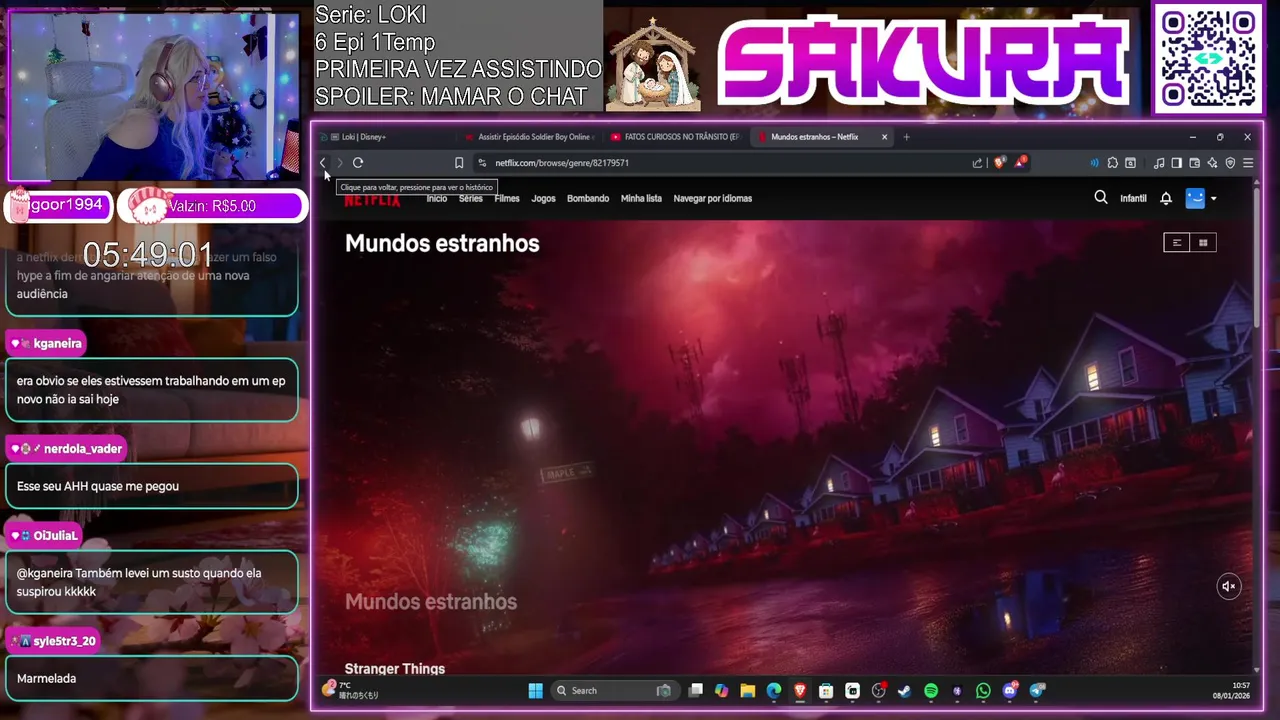Image resolution: width=1280 pixels, height=720 pixels.
Task: Click the browser forward arrow
Action: [x=340, y=163]
